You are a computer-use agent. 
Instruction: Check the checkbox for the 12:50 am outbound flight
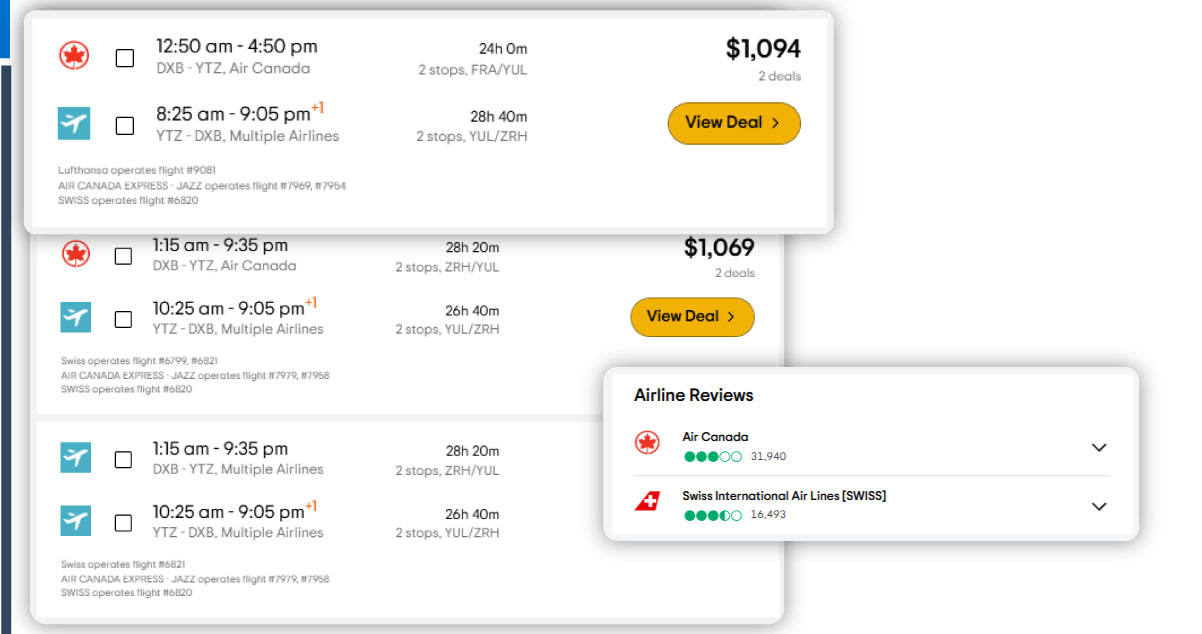click(x=124, y=57)
